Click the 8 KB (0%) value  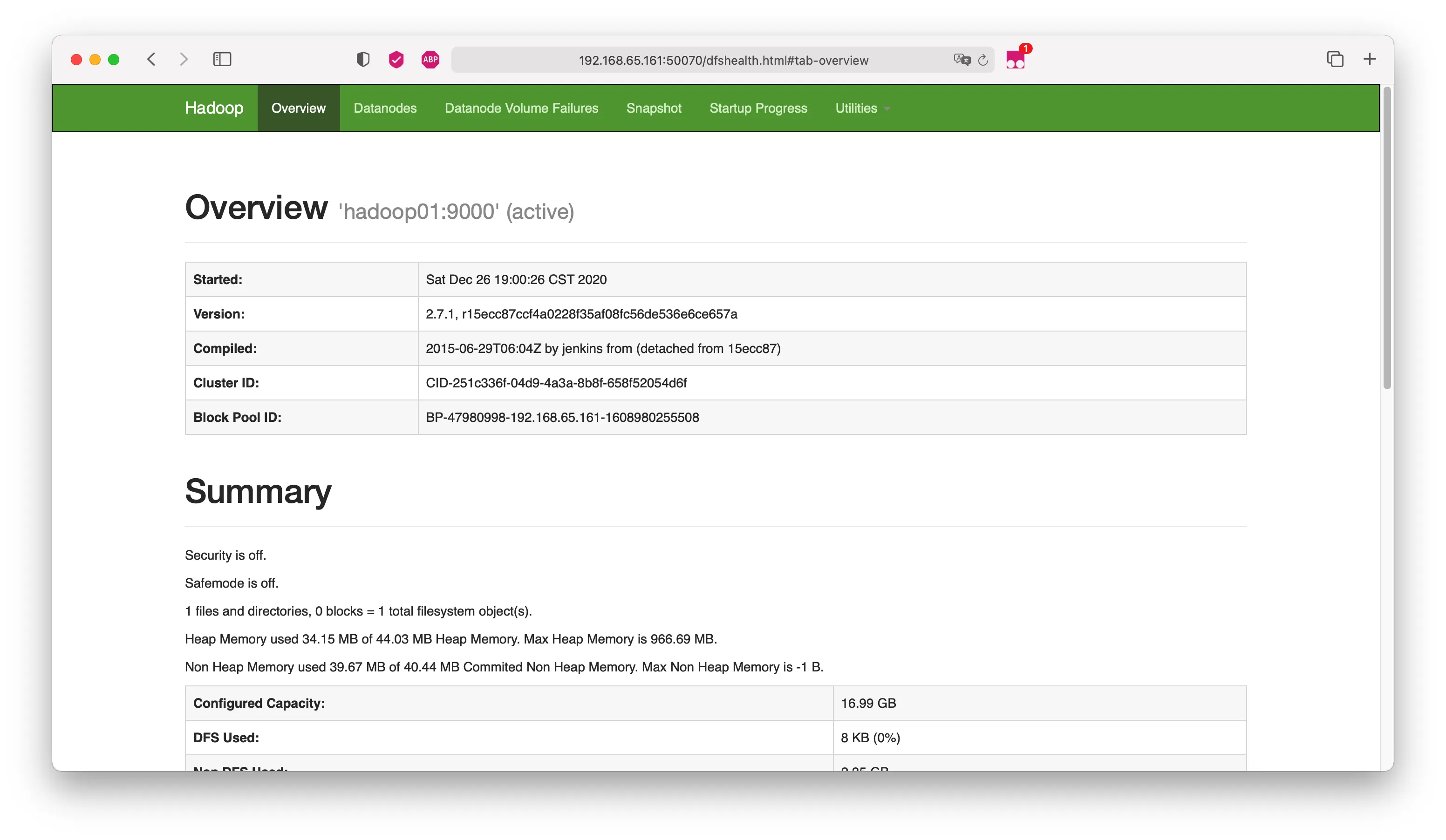click(871, 738)
